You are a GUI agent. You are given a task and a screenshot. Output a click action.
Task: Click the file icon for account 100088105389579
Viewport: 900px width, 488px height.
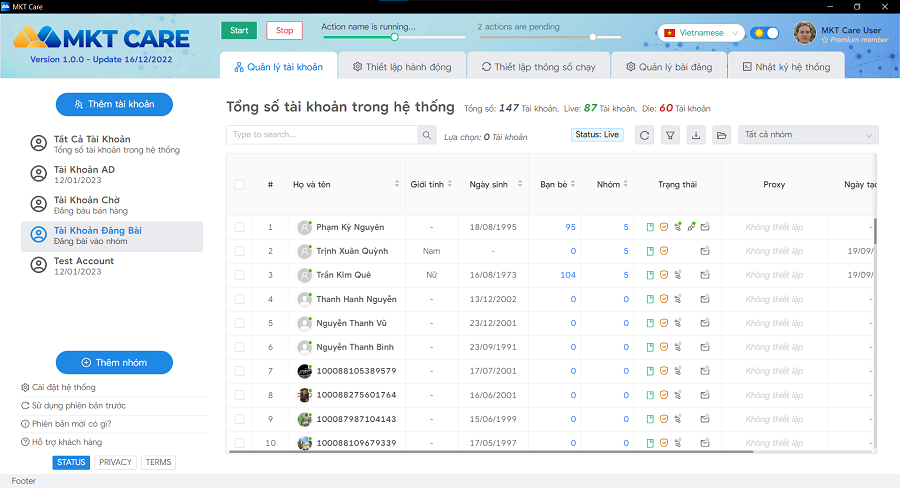650,371
